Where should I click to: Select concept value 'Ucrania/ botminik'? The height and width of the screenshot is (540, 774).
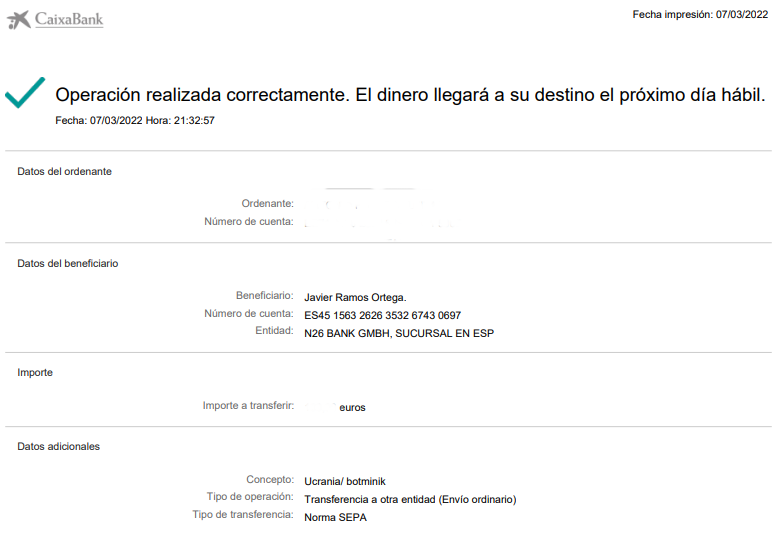pyautogui.click(x=345, y=481)
